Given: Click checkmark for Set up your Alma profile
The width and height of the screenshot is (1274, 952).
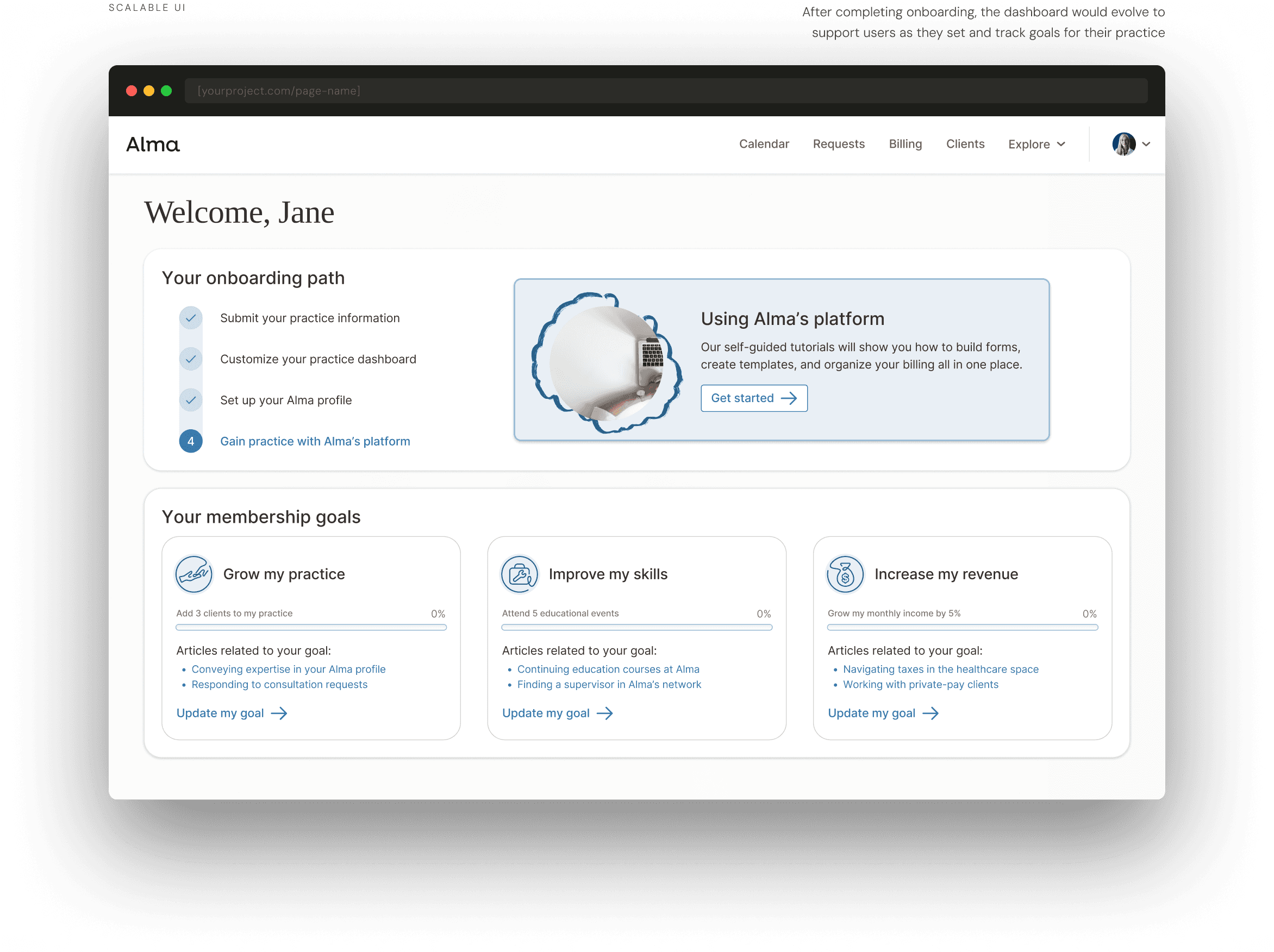Looking at the screenshot, I should point(191,400).
